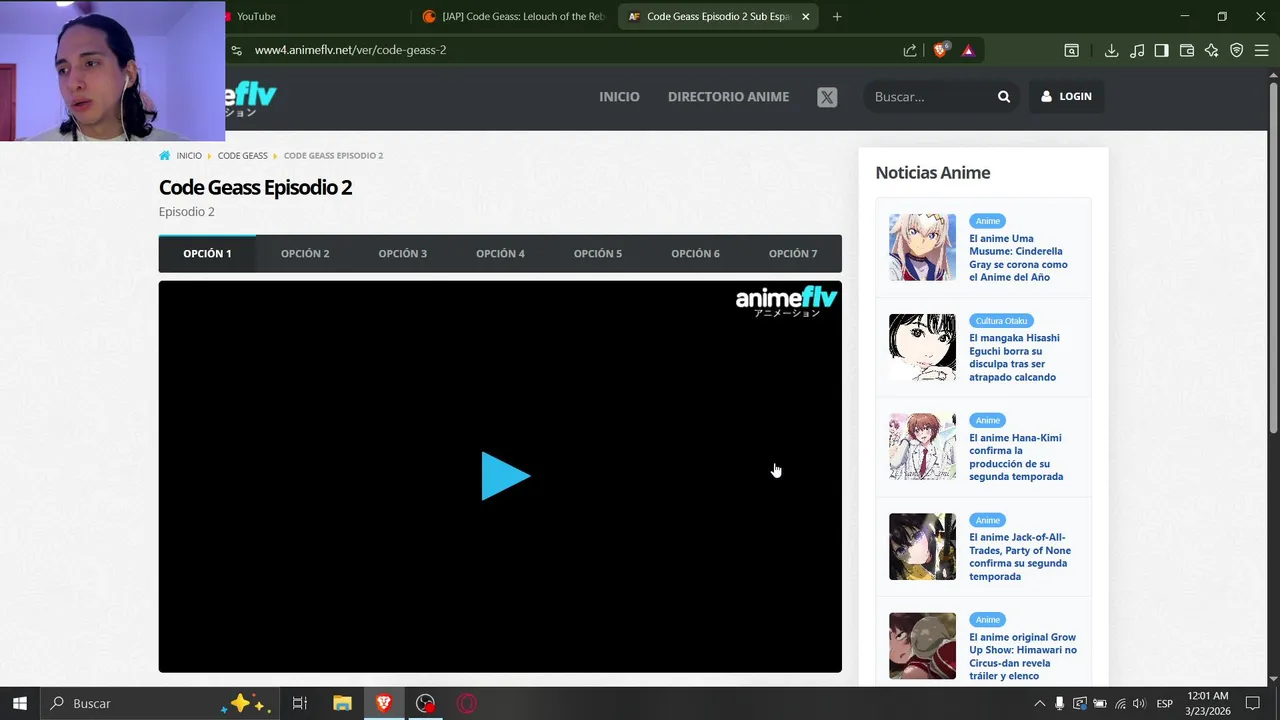This screenshot has height=720, width=1280.
Task: Click the tab search icon in toolbar
Action: pos(1071,50)
